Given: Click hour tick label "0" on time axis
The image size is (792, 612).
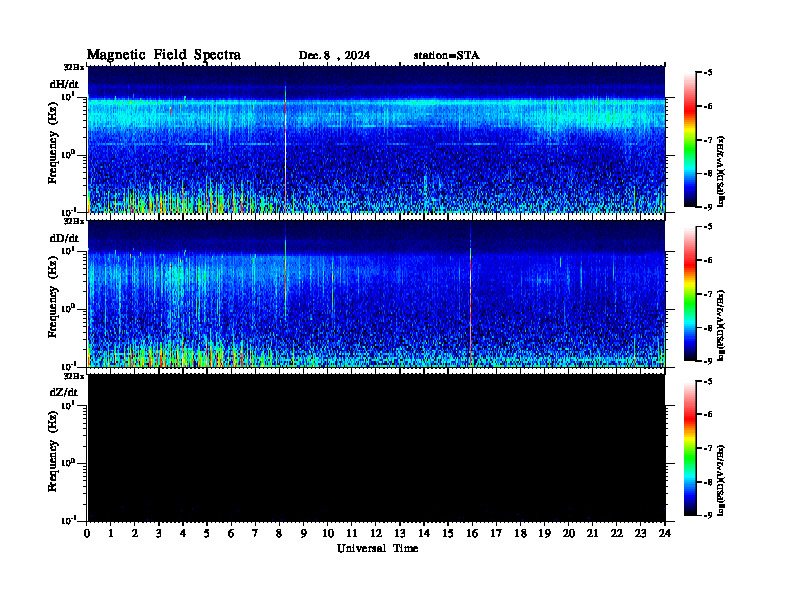Looking at the screenshot, I should click(x=87, y=534).
